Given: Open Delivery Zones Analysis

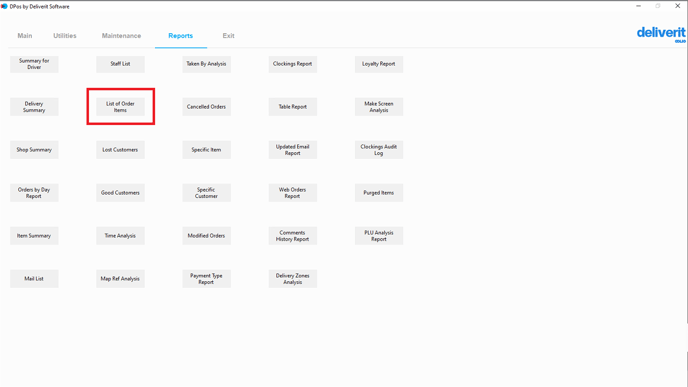Looking at the screenshot, I should [293, 279].
